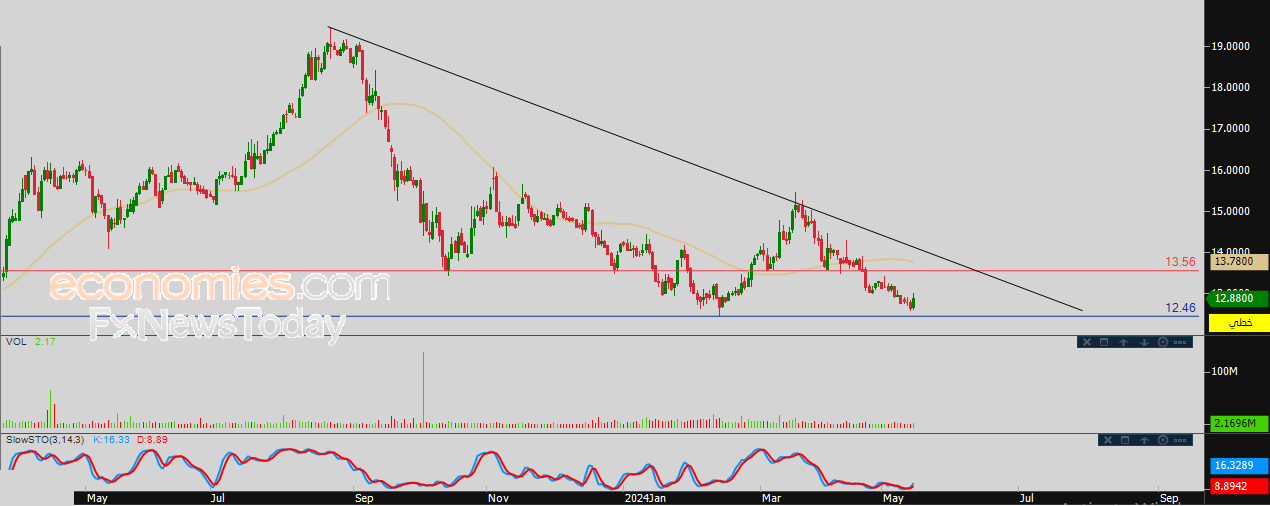Click the 2024Jan timeline label
1270x506 pixels.
644,497
